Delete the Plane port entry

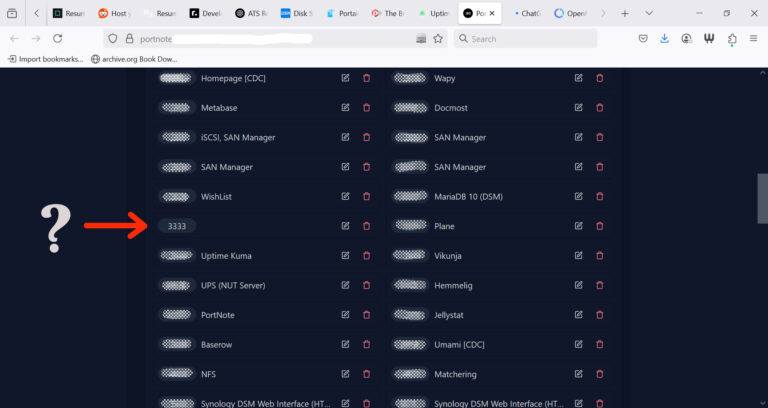[x=600, y=226]
